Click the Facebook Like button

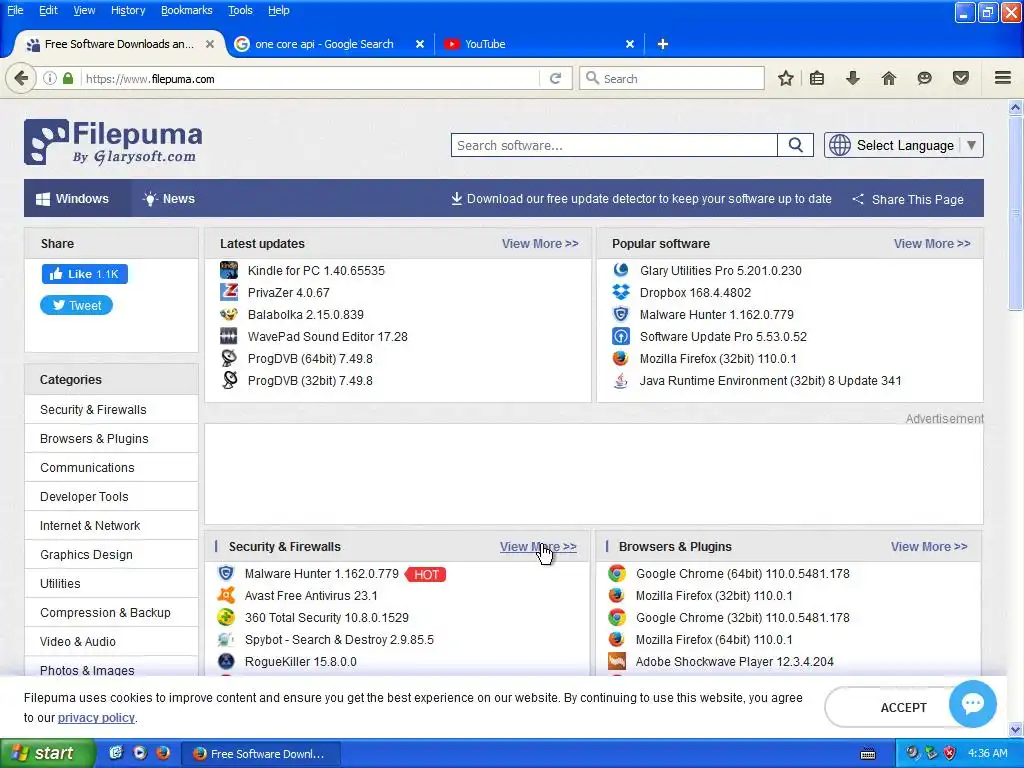click(85, 274)
